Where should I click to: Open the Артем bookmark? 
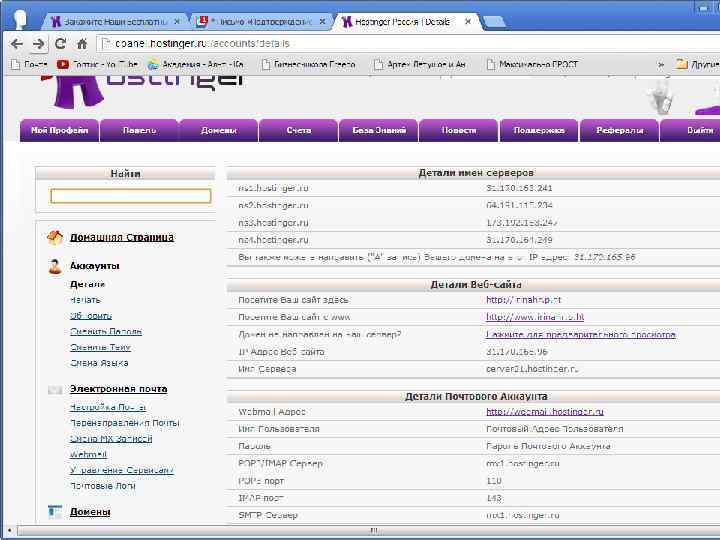click(421, 65)
